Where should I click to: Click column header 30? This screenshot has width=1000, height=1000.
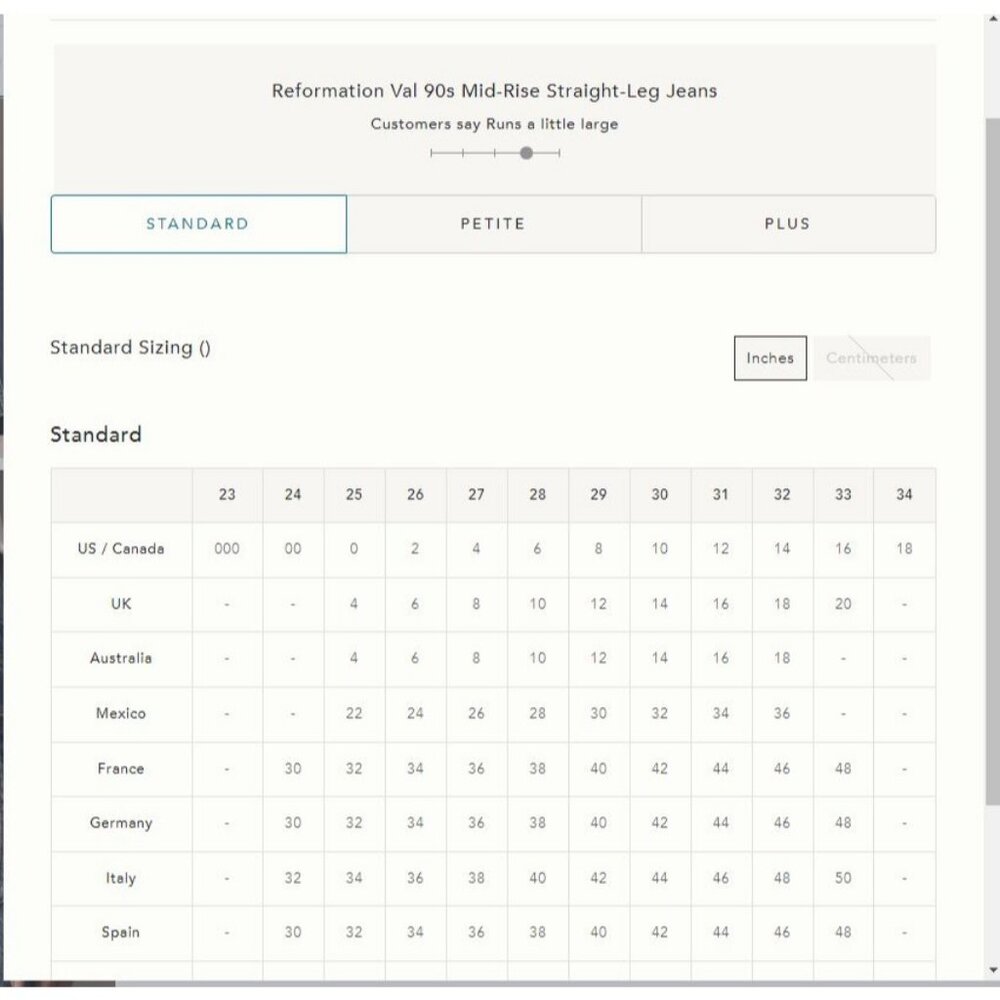click(x=660, y=495)
